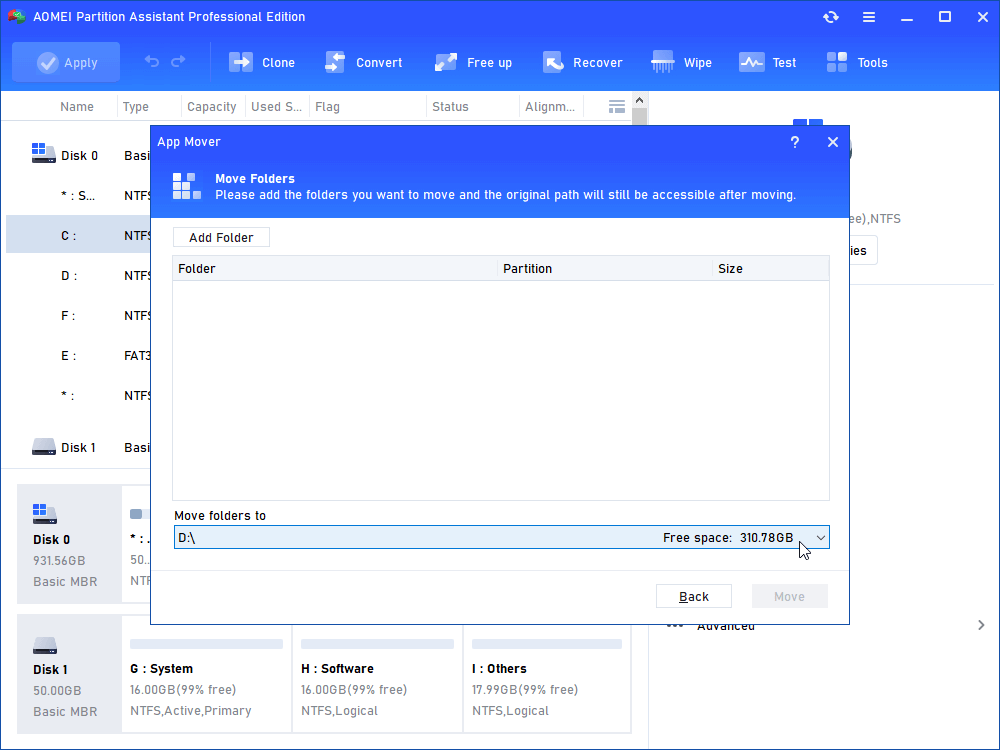1000x750 pixels.
Task: Undo the last operation arrow
Action: pos(152,61)
